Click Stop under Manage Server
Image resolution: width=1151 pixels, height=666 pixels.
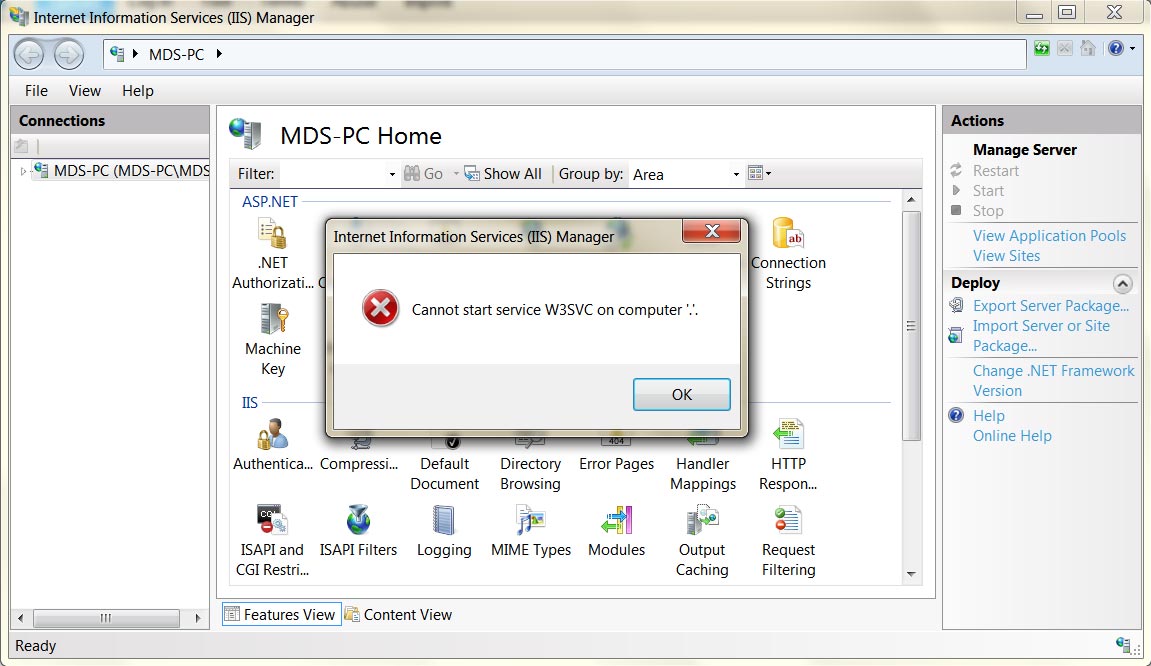[988, 211]
